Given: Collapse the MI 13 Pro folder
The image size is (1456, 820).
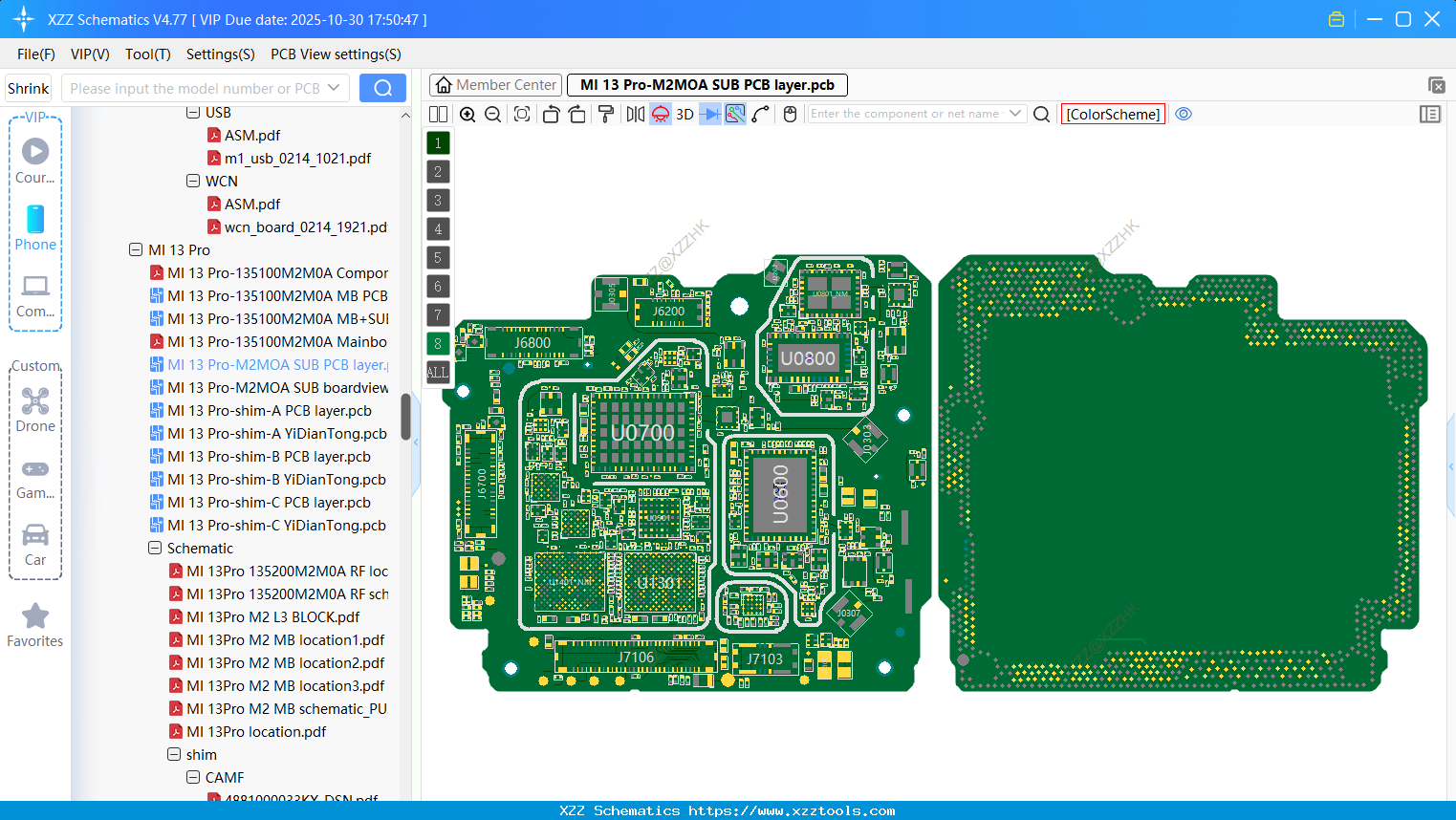Looking at the screenshot, I should coord(136,249).
